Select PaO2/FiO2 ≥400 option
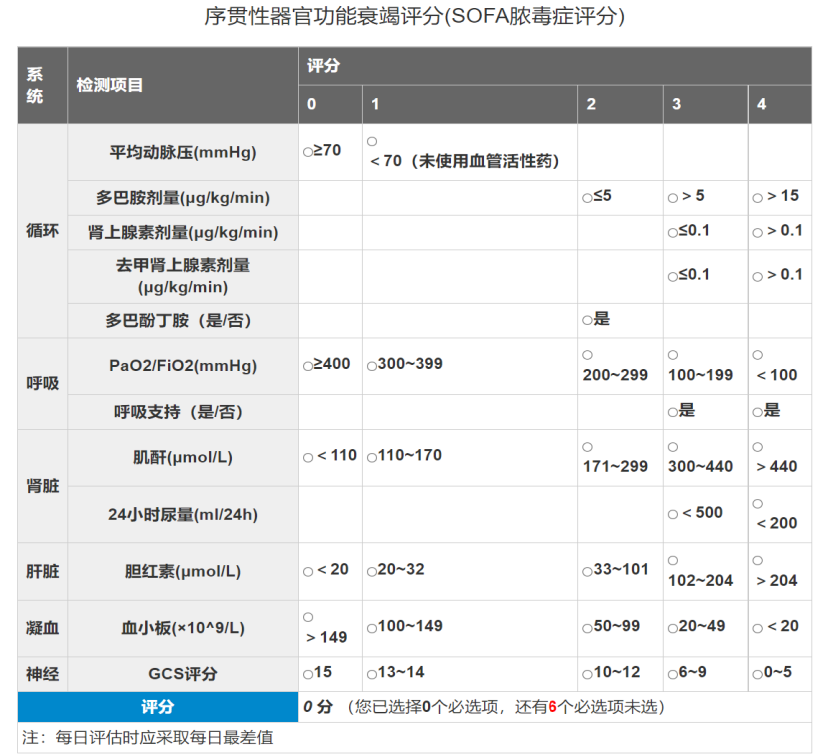829x754 pixels. [308, 366]
